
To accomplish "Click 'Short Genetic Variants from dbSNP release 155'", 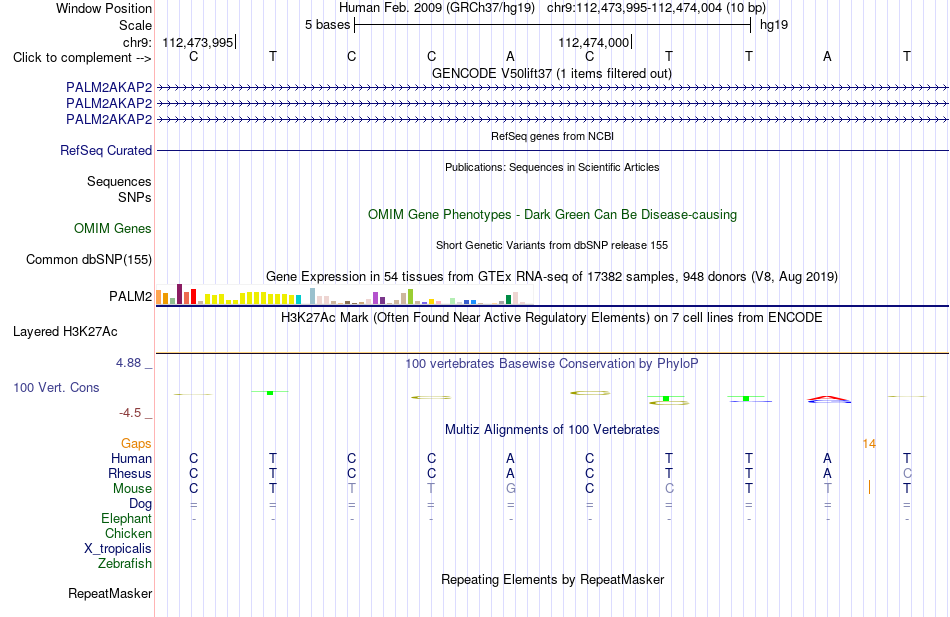I will pos(552,245).
